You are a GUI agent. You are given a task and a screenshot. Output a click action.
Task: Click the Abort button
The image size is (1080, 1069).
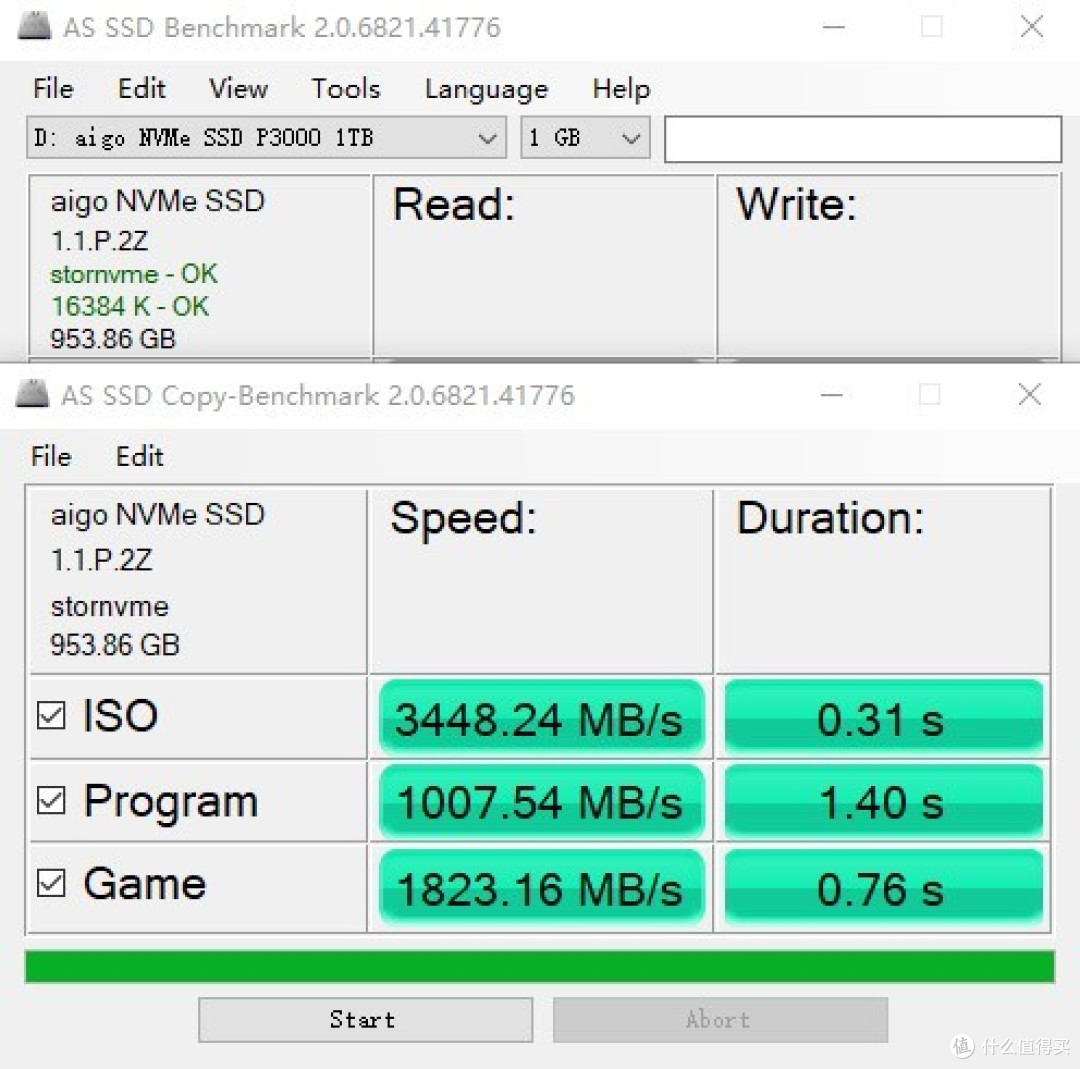720,1019
